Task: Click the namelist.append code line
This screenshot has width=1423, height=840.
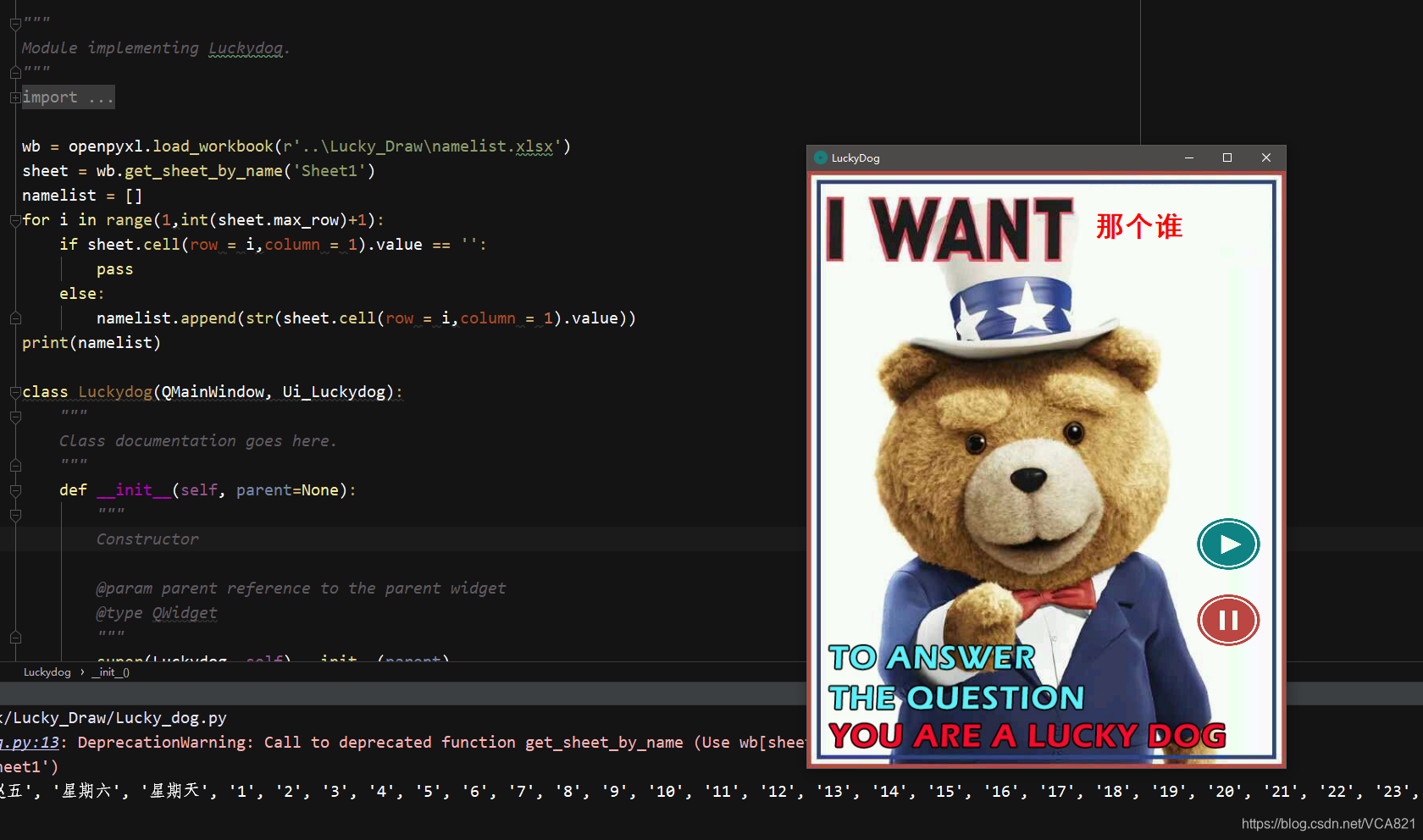Action: click(x=366, y=318)
